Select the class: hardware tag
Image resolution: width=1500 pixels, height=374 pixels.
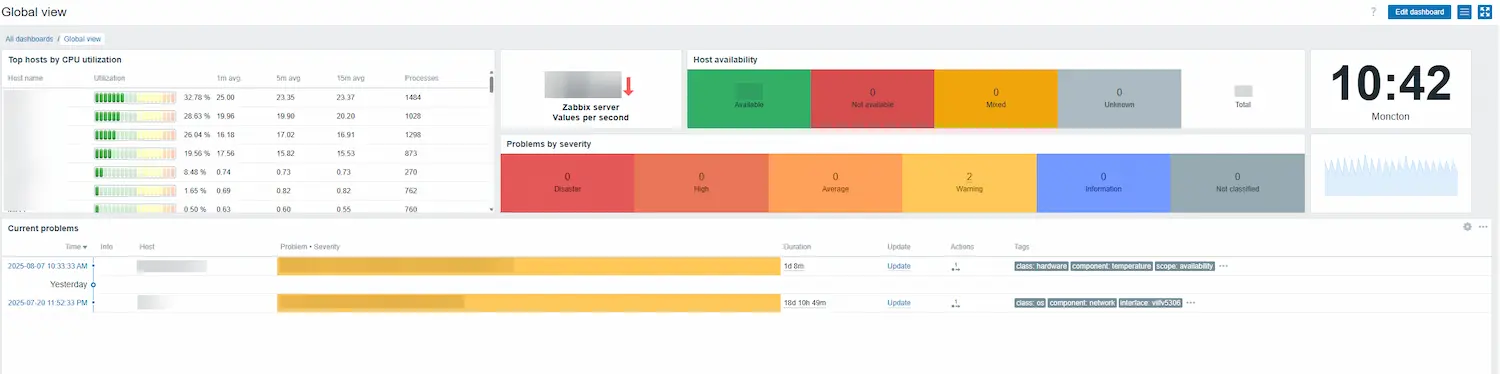(1041, 266)
